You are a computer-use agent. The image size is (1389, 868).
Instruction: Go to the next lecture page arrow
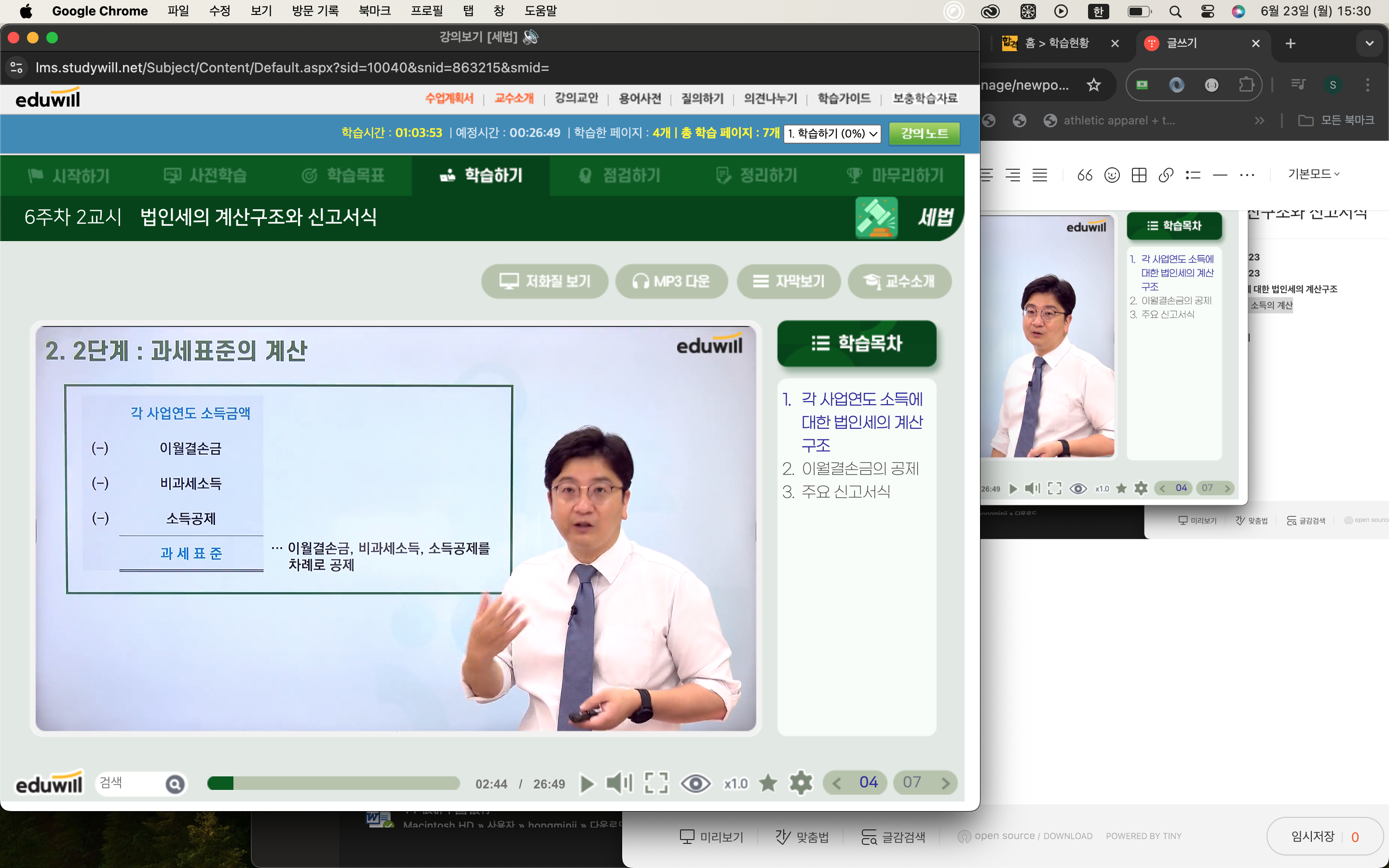click(x=945, y=784)
